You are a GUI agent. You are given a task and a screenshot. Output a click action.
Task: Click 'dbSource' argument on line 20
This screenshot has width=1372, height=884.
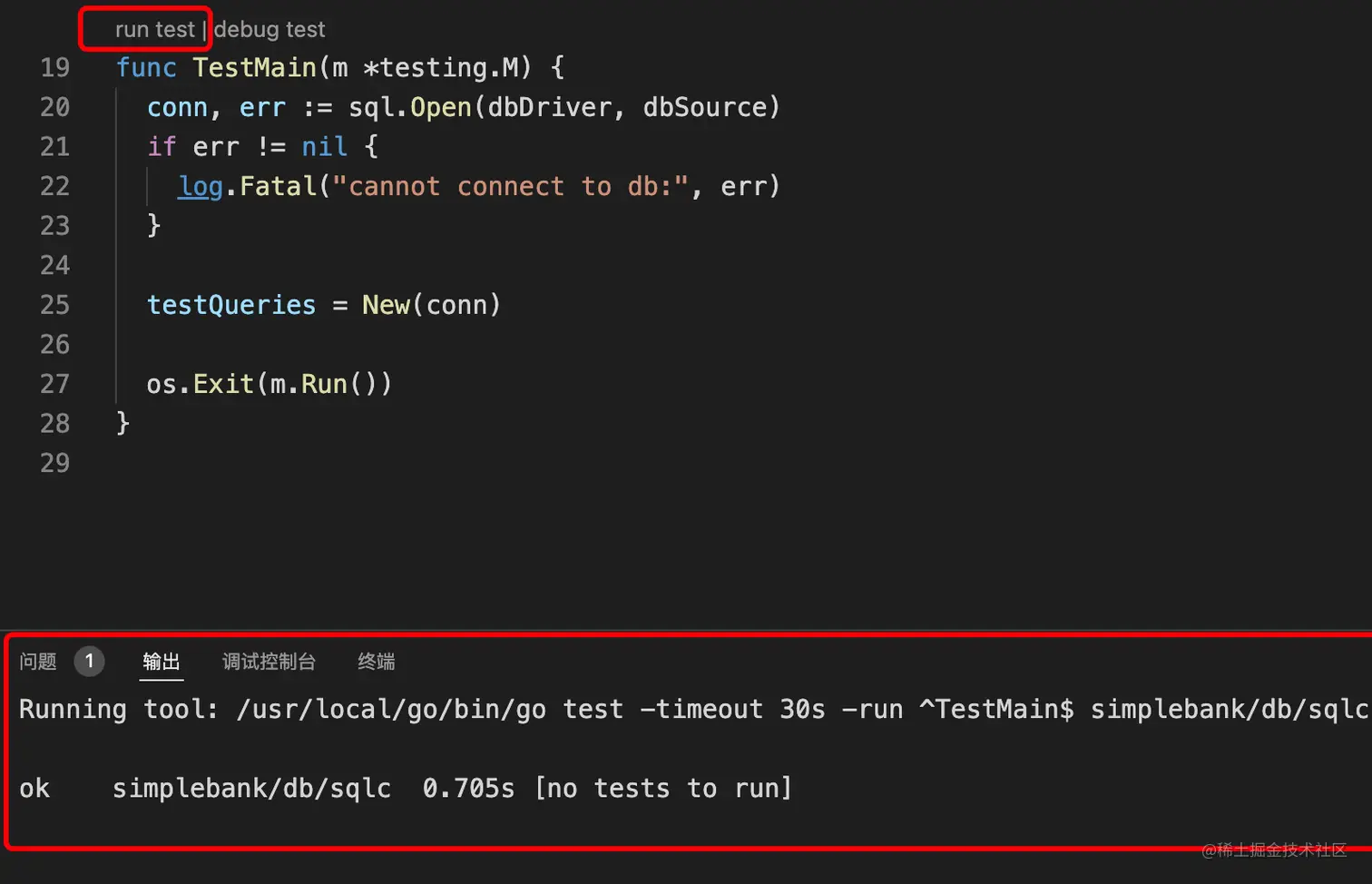[705, 107]
